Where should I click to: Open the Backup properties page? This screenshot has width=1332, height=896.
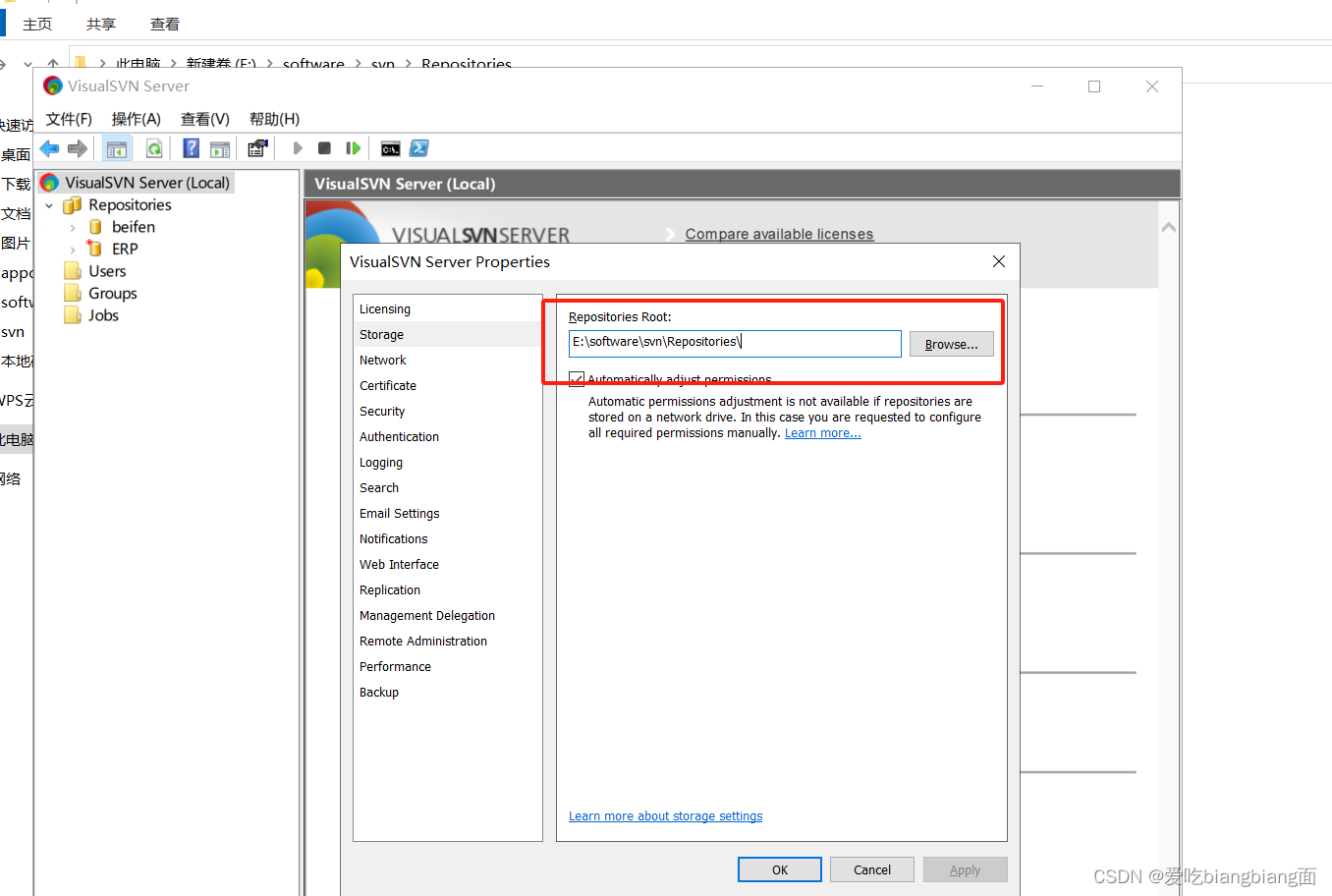pyautogui.click(x=447, y=692)
